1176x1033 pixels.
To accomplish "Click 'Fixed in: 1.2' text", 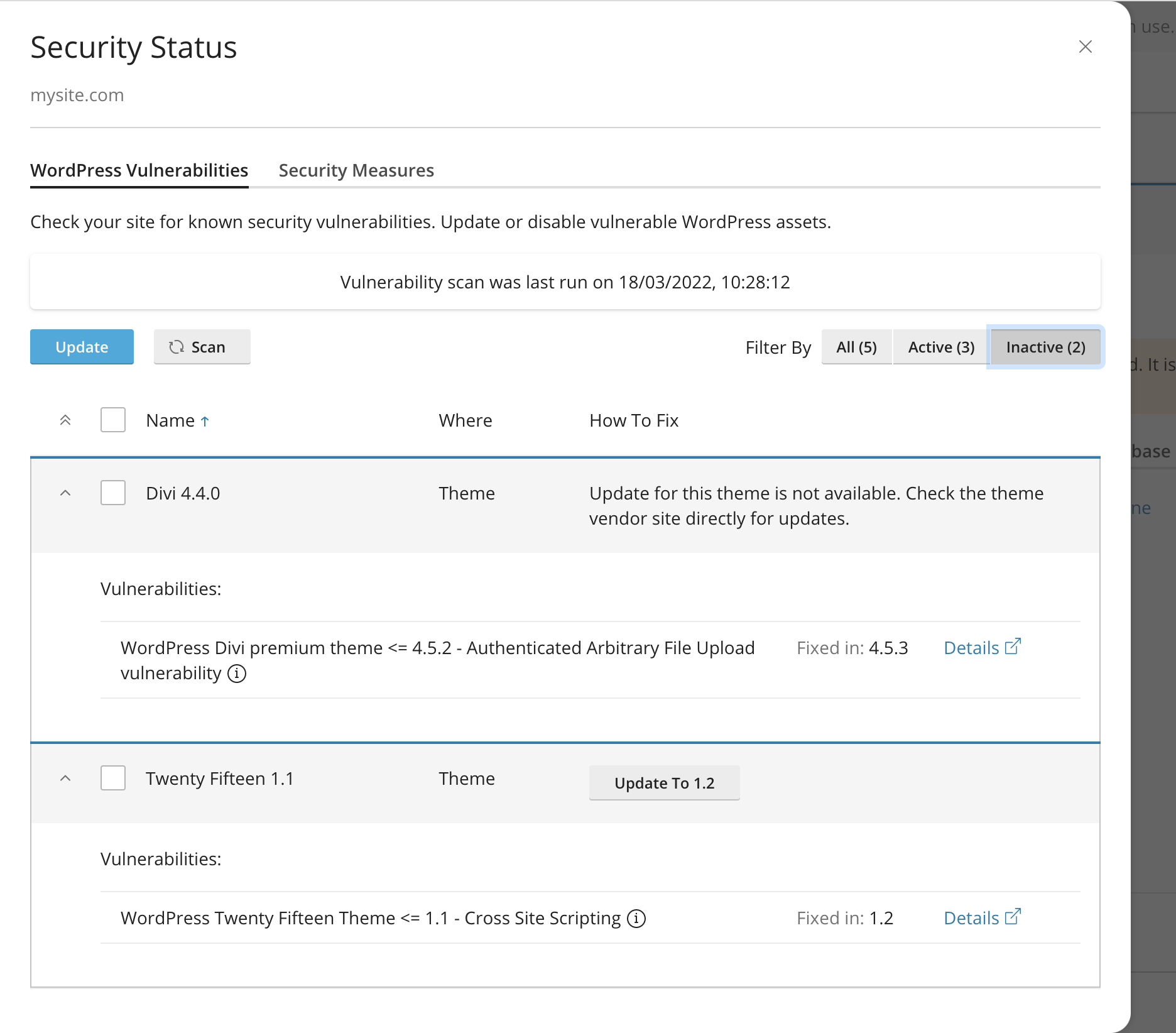I will pos(845,918).
